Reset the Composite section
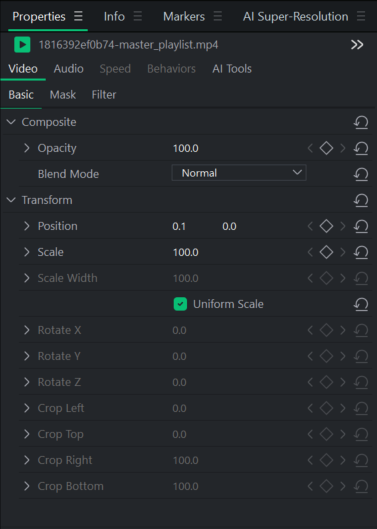Screen dimensions: 377x529 361,122
